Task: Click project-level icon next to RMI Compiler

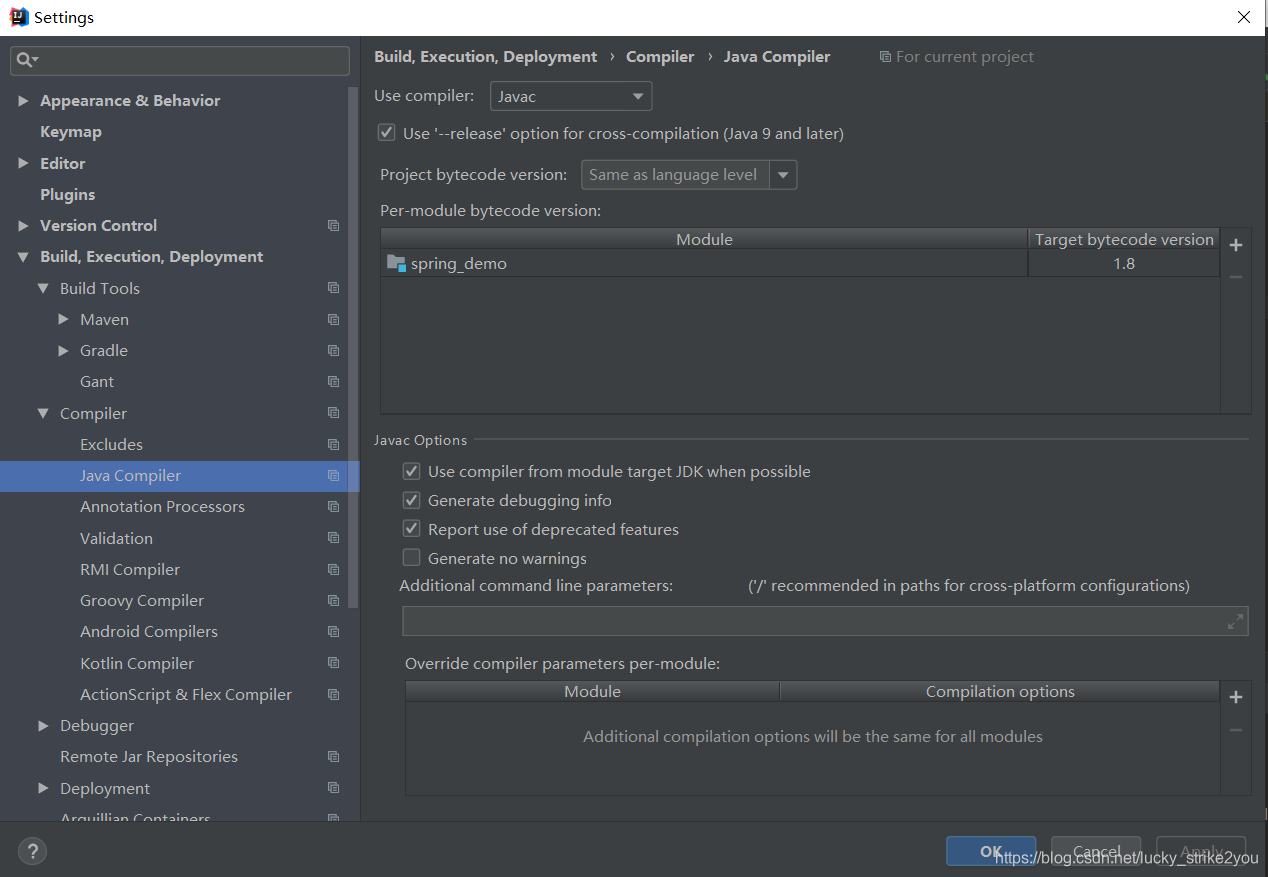Action: coord(334,570)
